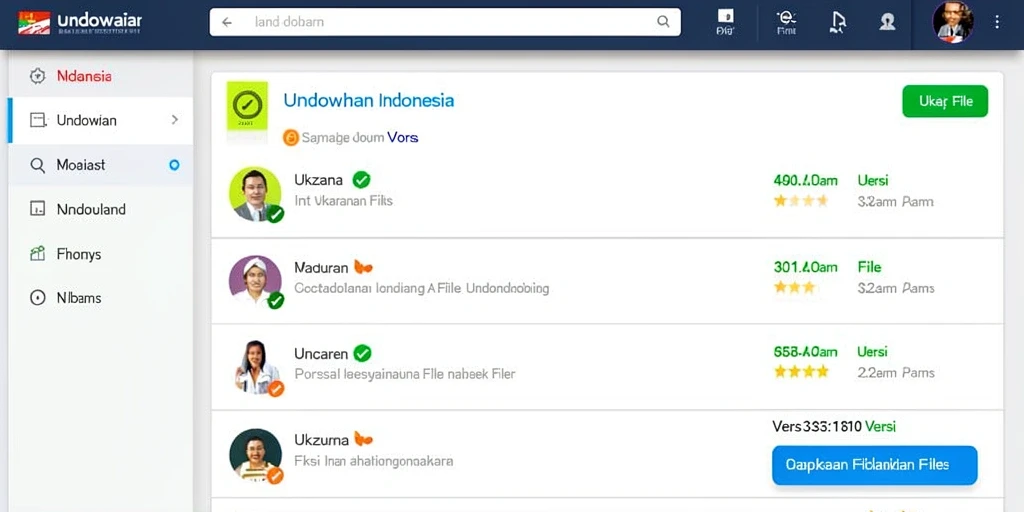Click the Uersi label in Uncaren row
This screenshot has height=512, width=1024.
(x=872, y=351)
